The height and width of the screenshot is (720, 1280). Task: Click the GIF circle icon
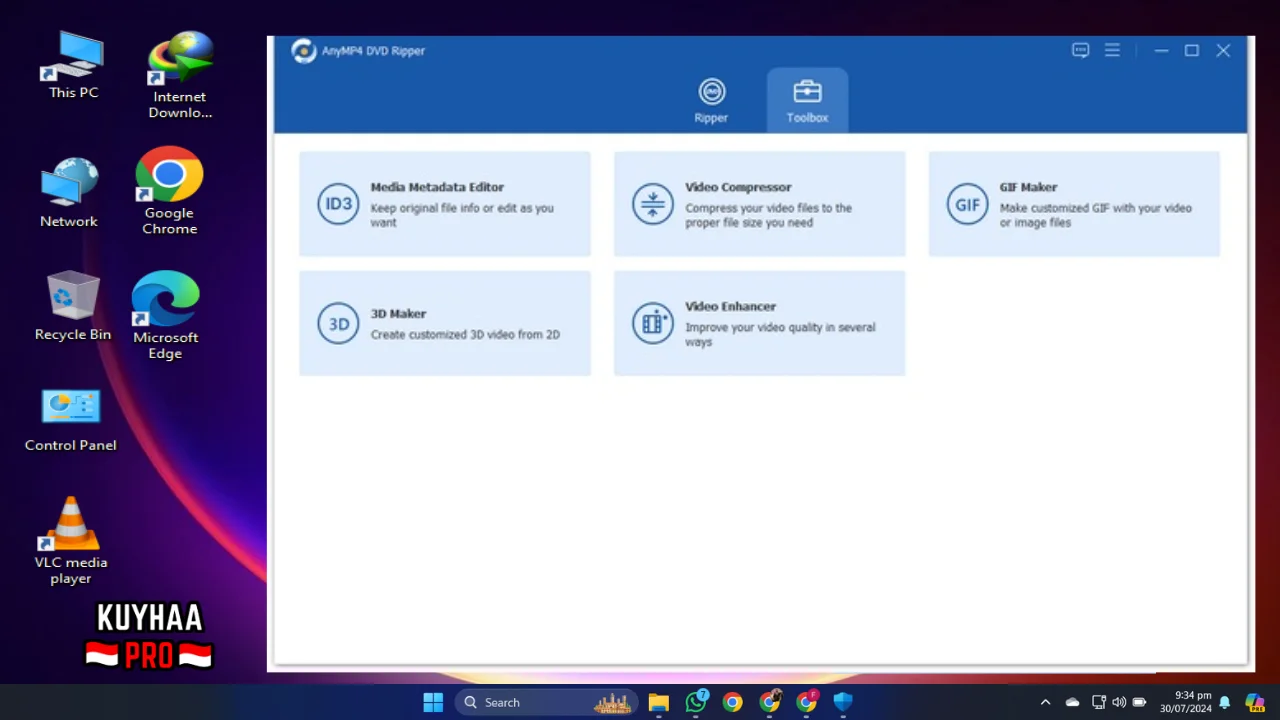pyautogui.click(x=967, y=204)
